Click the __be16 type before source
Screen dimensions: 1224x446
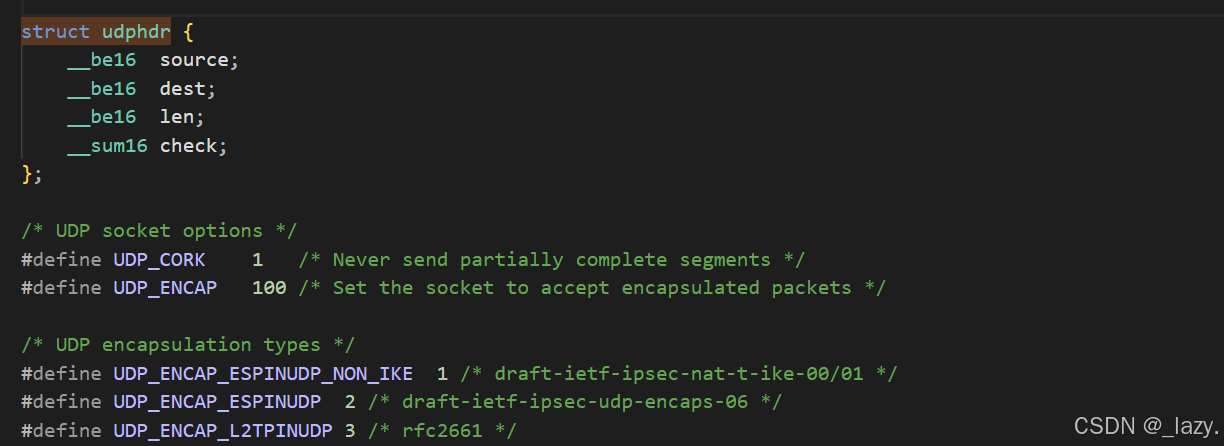click(101, 60)
